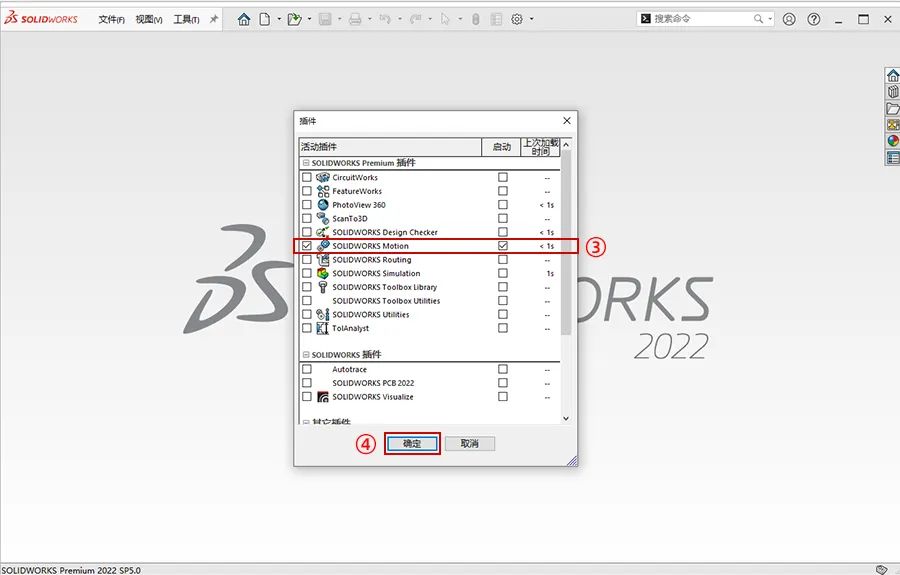Uncheck SOLIDWORKS Motion active checkbox
Screen dimensions: 900x575
point(307,246)
